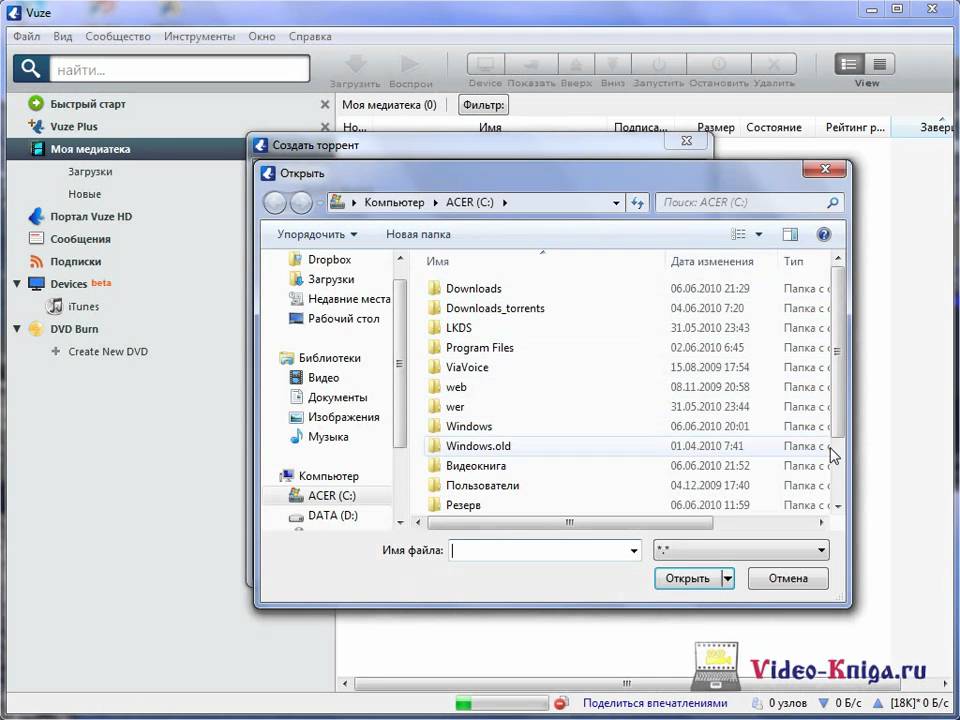Select iTunes under Devices
The width and height of the screenshot is (960, 720).
pos(83,306)
